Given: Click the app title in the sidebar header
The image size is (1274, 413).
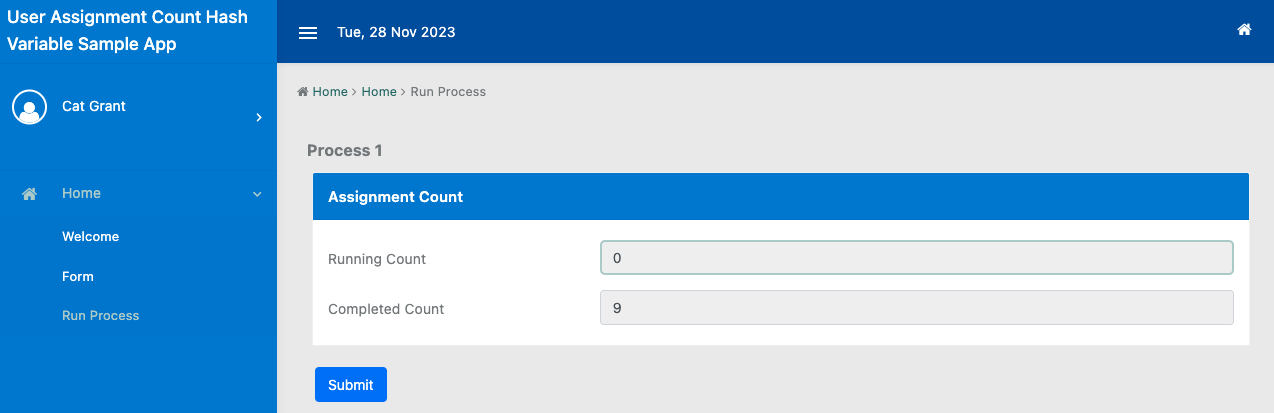Looking at the screenshot, I should (127, 31).
